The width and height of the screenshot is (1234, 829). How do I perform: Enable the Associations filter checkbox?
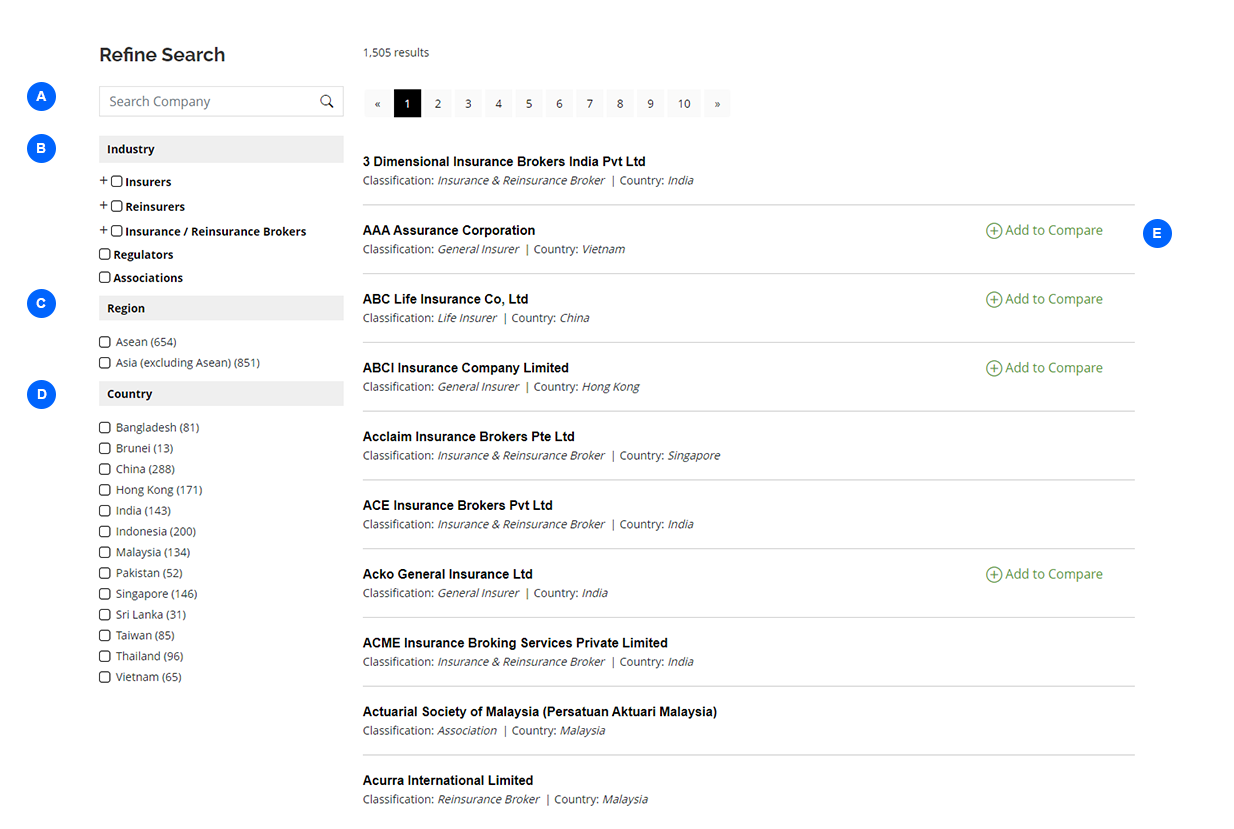(x=105, y=278)
